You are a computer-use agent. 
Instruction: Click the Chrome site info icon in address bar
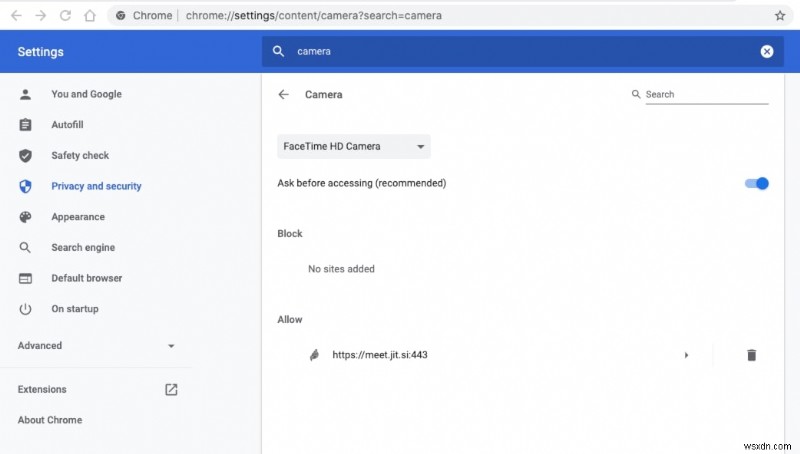coord(120,16)
